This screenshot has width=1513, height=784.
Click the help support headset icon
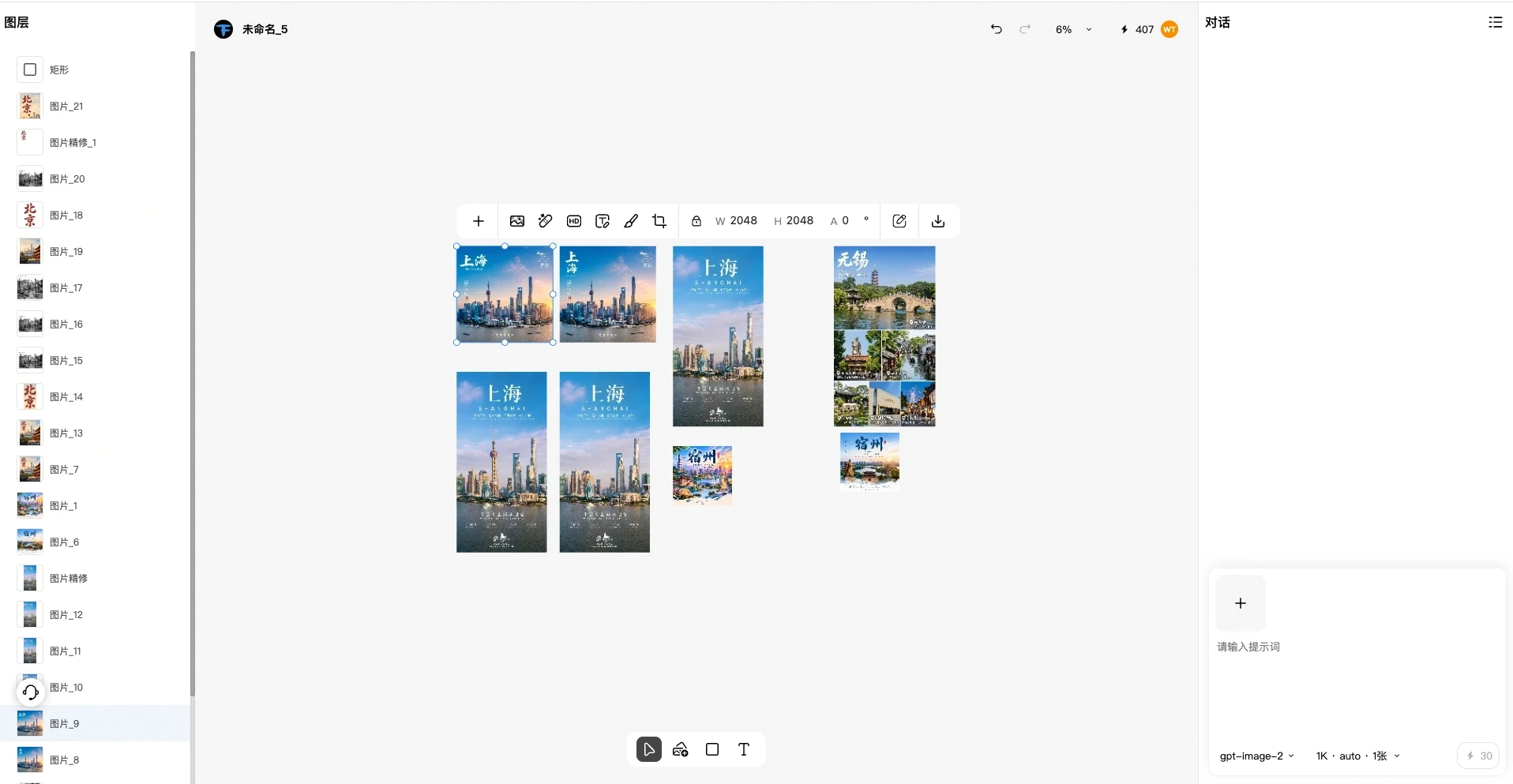(x=30, y=692)
